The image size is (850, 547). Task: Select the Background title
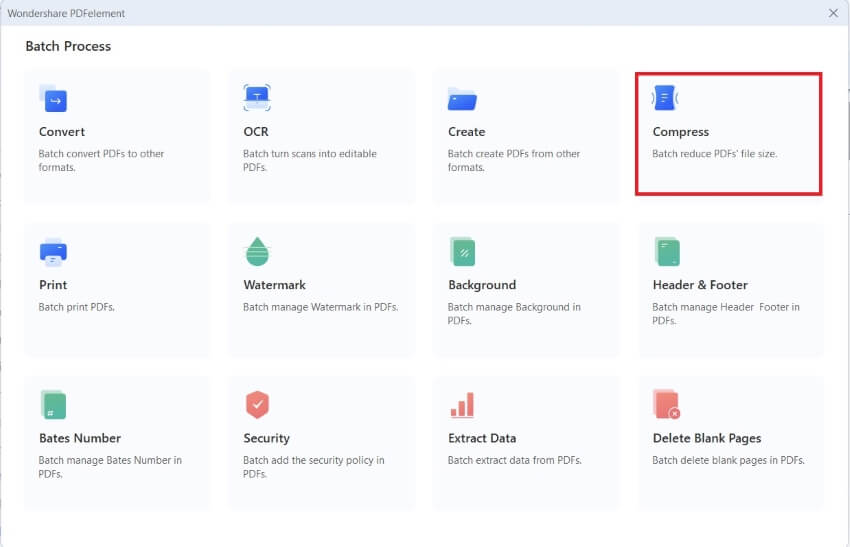point(482,285)
